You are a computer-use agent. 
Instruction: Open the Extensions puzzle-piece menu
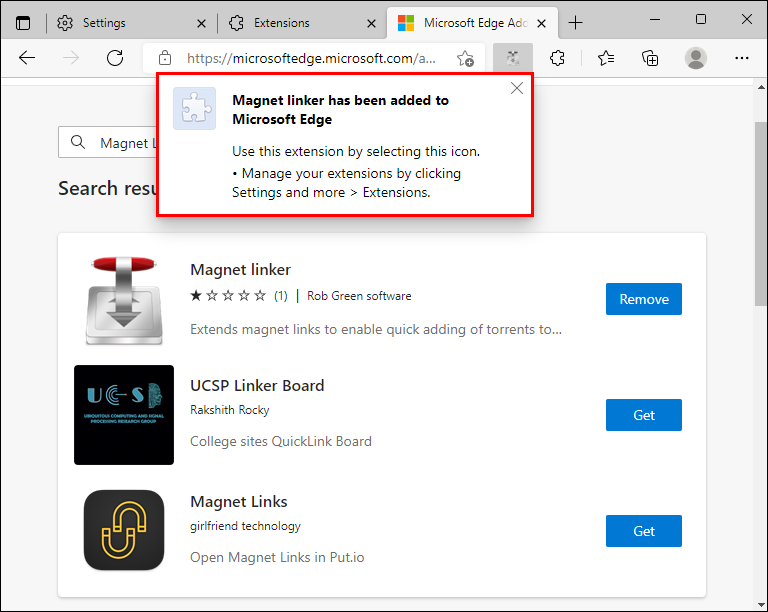click(x=558, y=58)
